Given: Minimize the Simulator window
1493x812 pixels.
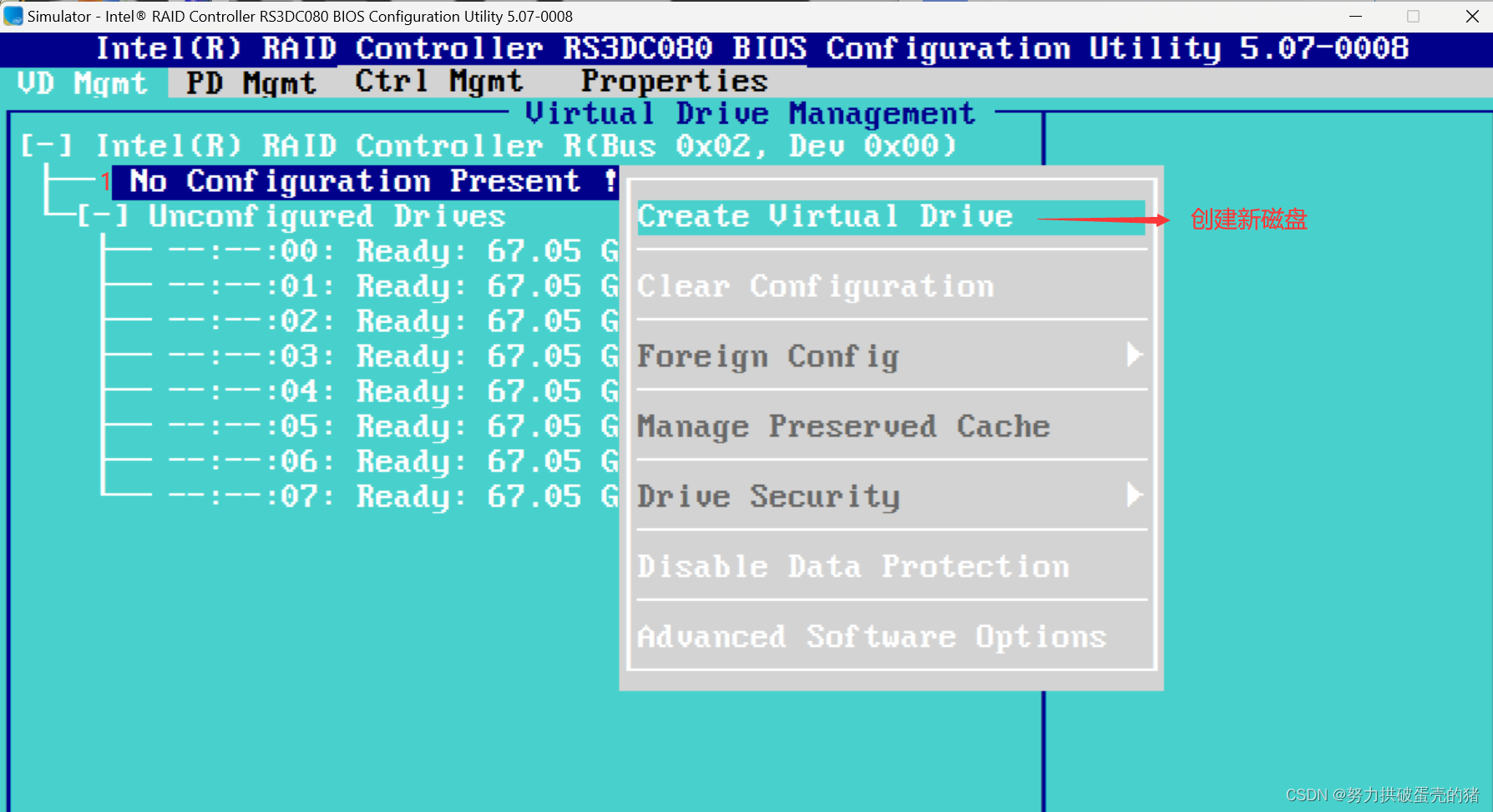Looking at the screenshot, I should (x=1355, y=16).
